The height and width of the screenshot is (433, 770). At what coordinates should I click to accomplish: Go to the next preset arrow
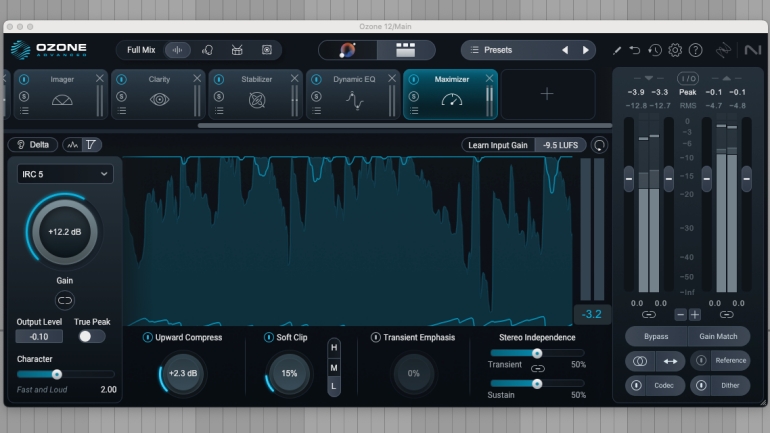585,50
